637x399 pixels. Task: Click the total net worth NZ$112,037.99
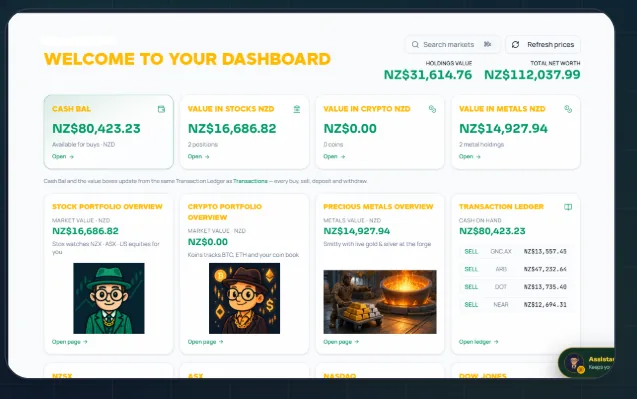point(532,75)
